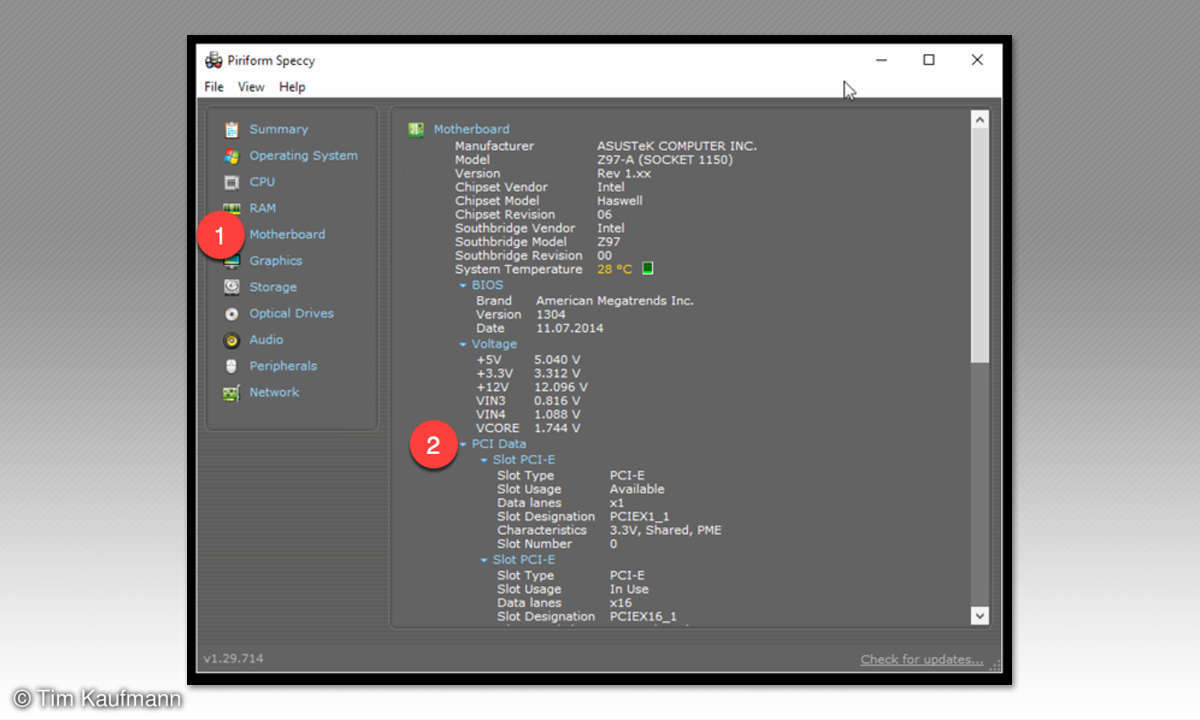
Task: Collapse the Slot PCI-E PCIEX1_1 entry
Action: pos(484,461)
